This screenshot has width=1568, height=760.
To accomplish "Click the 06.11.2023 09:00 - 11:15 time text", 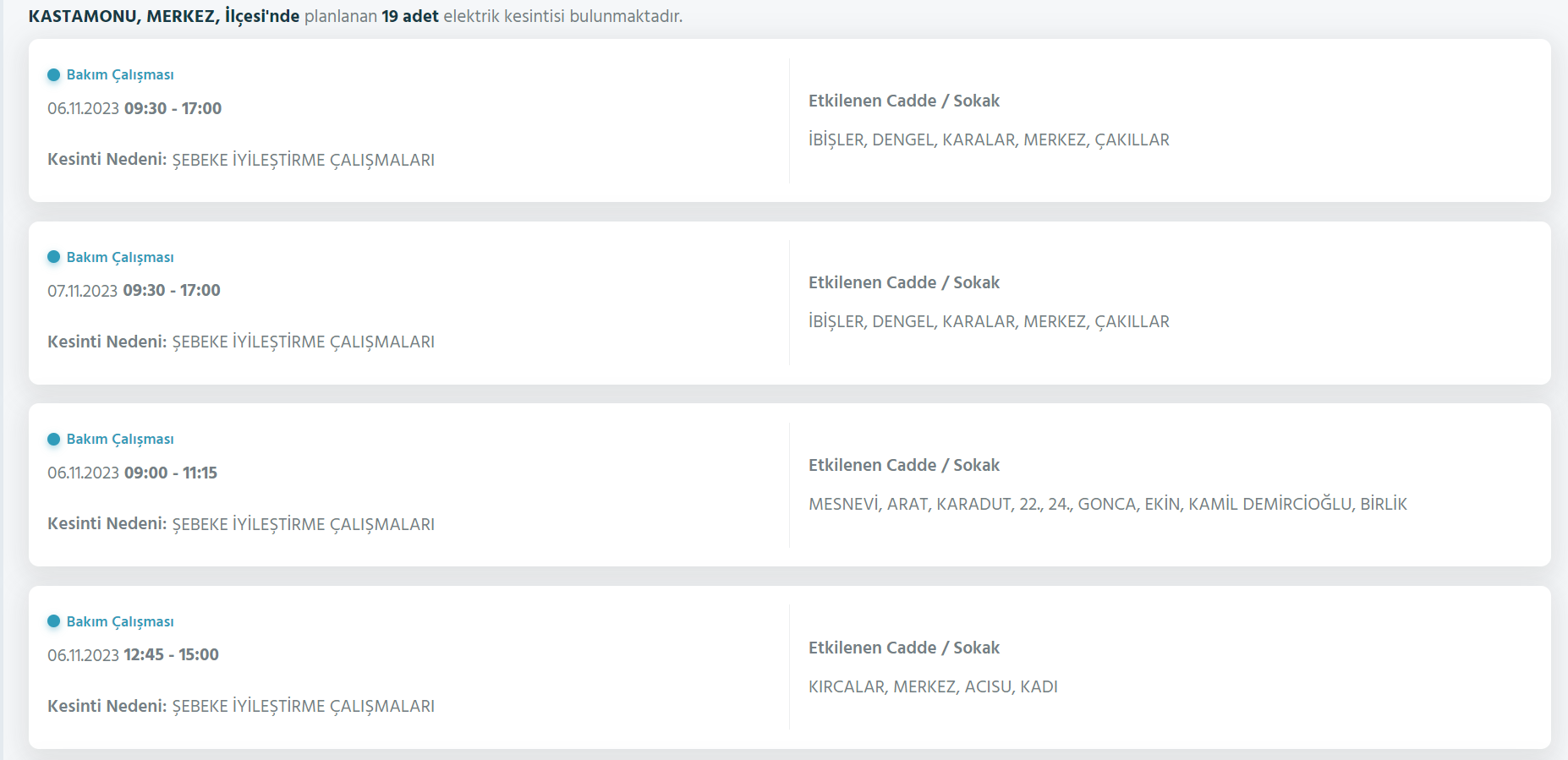I will (x=132, y=473).
